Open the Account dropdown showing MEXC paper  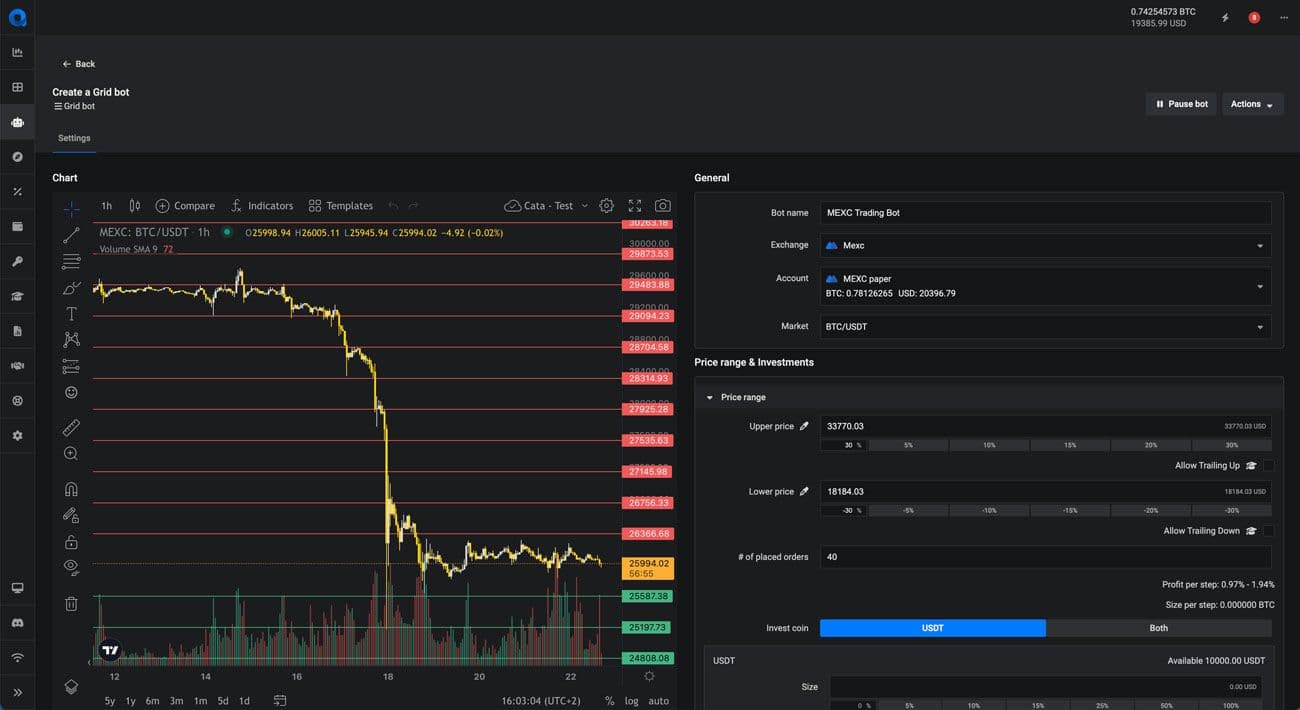tap(1045, 286)
